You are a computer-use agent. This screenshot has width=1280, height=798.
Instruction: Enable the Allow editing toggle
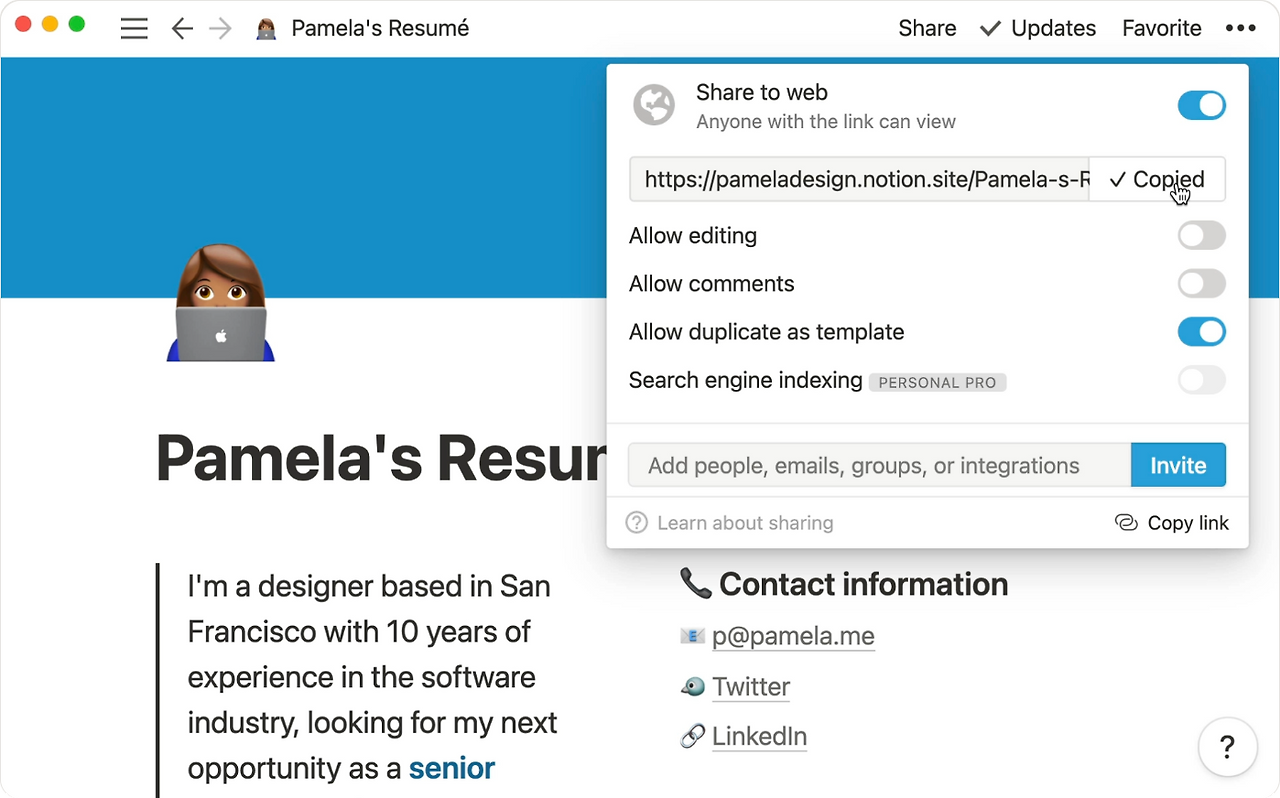[x=1201, y=236]
